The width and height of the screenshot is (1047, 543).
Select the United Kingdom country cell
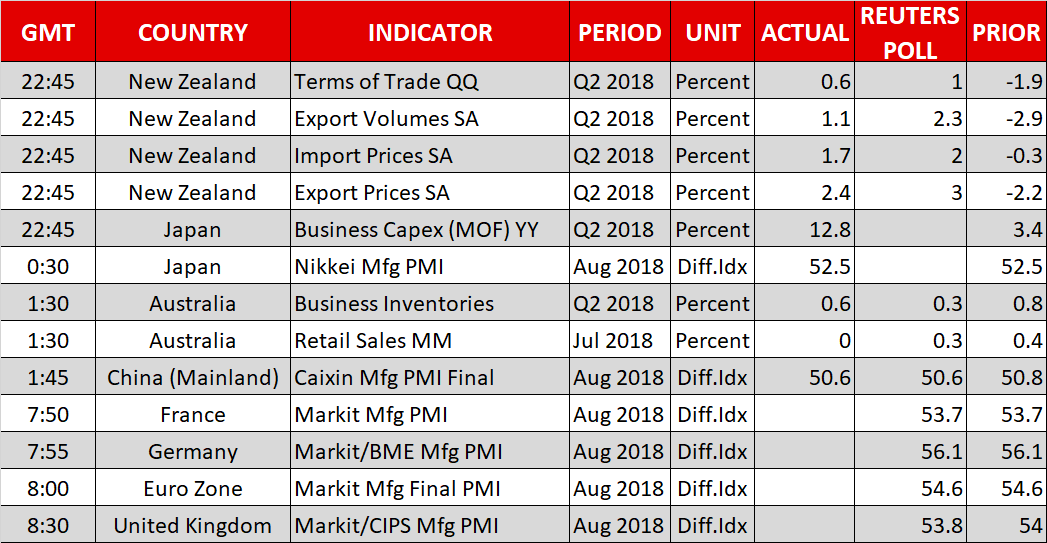click(192, 526)
